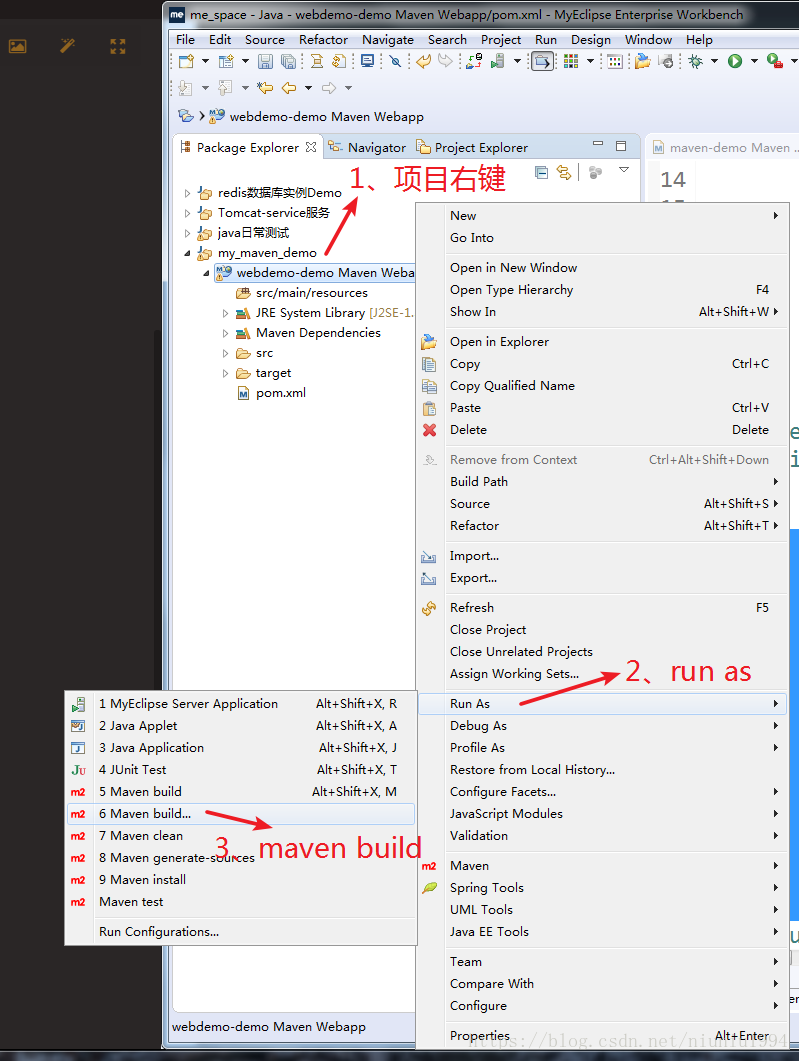Choose Delete in context menu
The height and width of the screenshot is (1061, 799).
602,430
